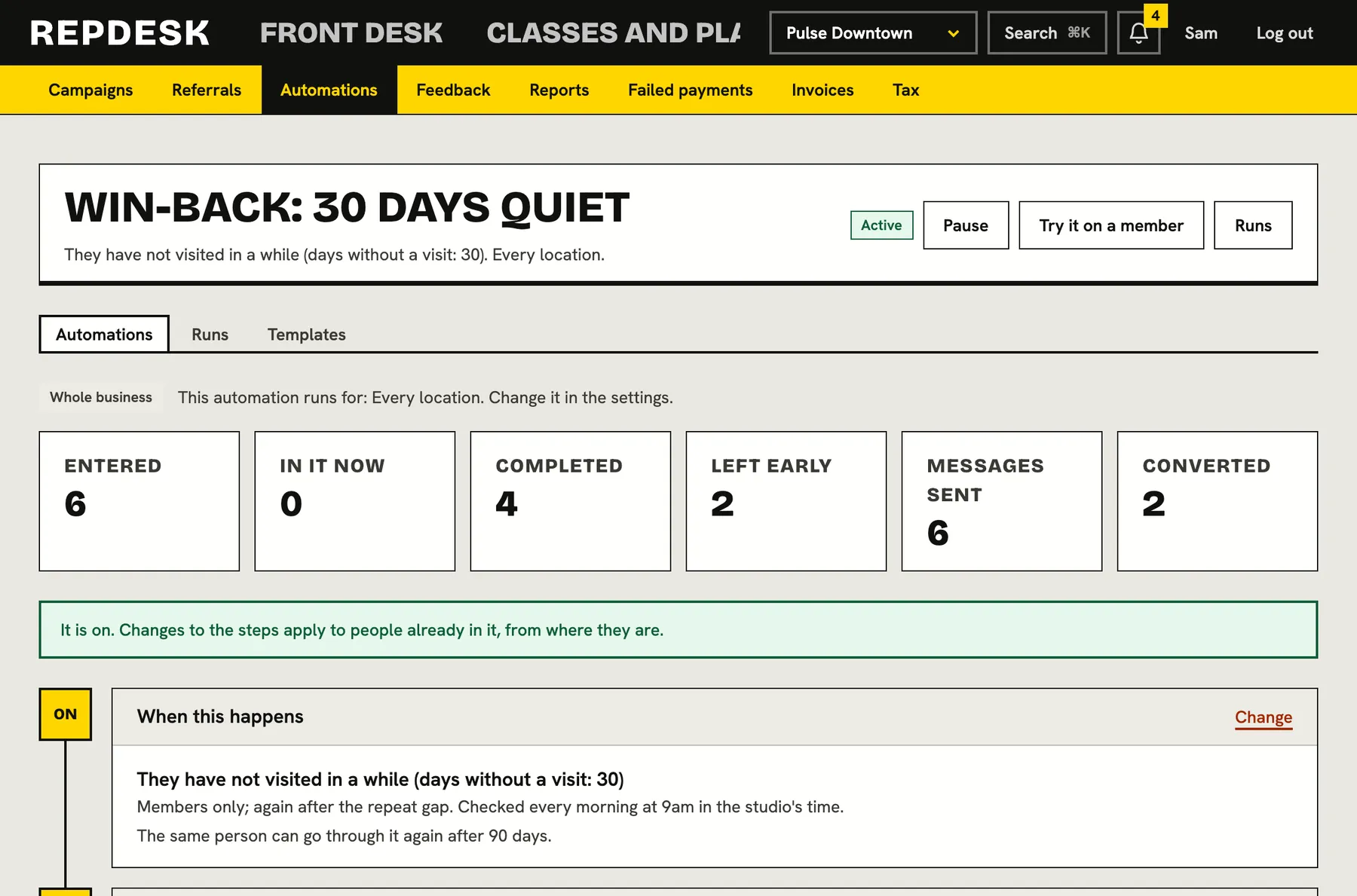1357x896 pixels.
Task: Open Classes and Pla… section
Action: point(614,33)
